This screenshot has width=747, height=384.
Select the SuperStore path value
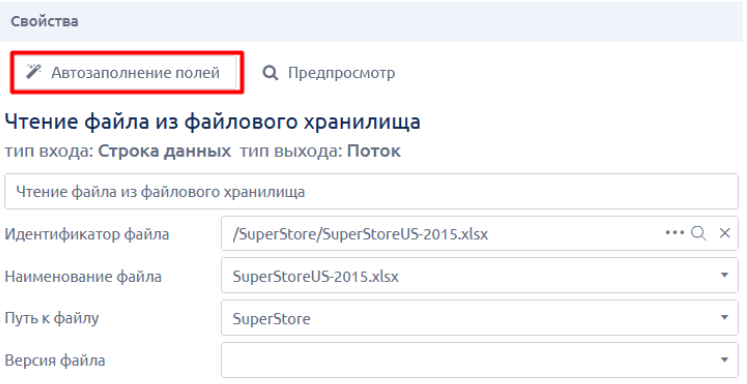pyautogui.click(x=271, y=319)
